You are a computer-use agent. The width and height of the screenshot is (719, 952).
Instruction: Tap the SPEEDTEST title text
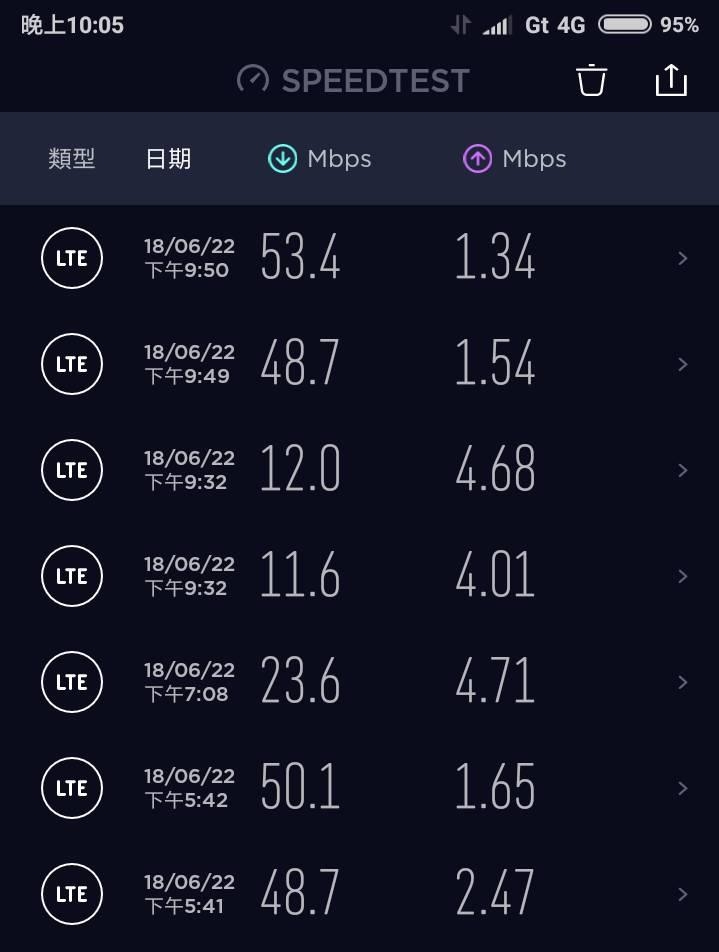(375, 80)
